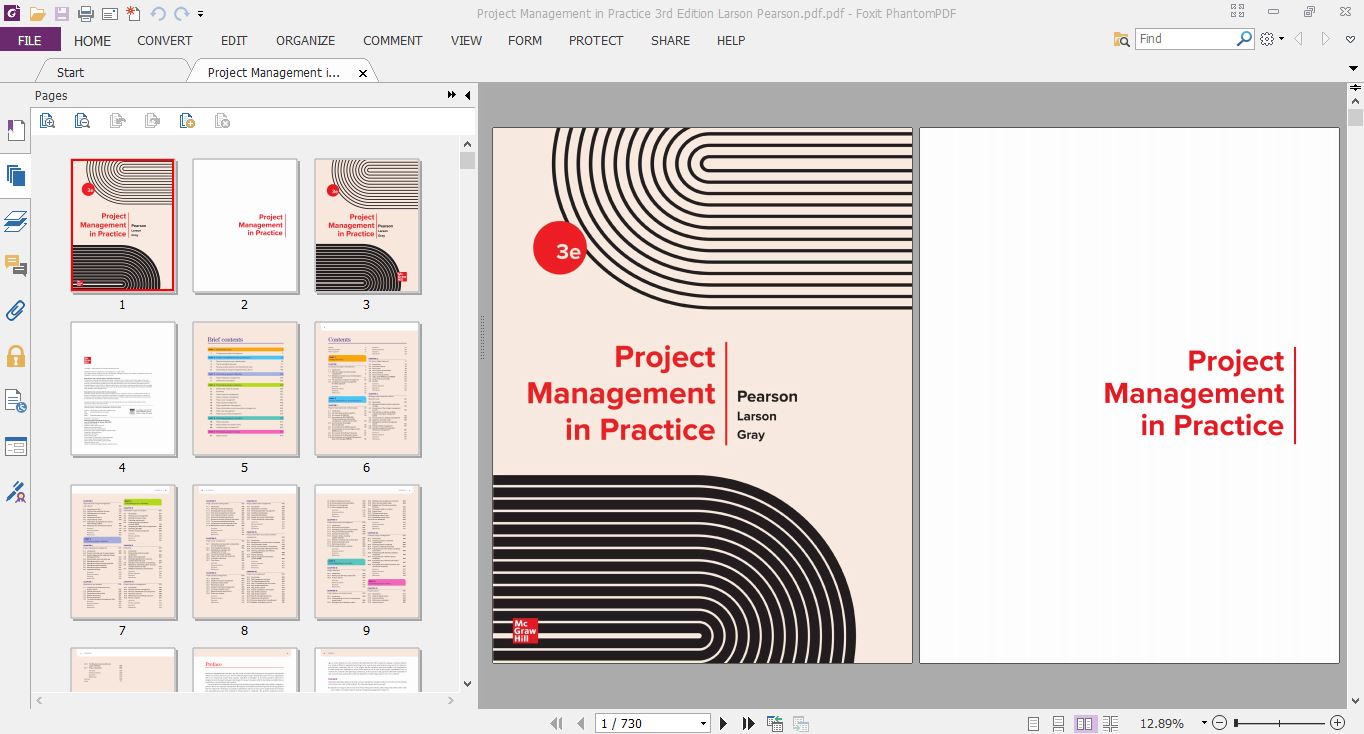The height and width of the screenshot is (734, 1364).
Task: Go to next page button
Action: click(724, 723)
